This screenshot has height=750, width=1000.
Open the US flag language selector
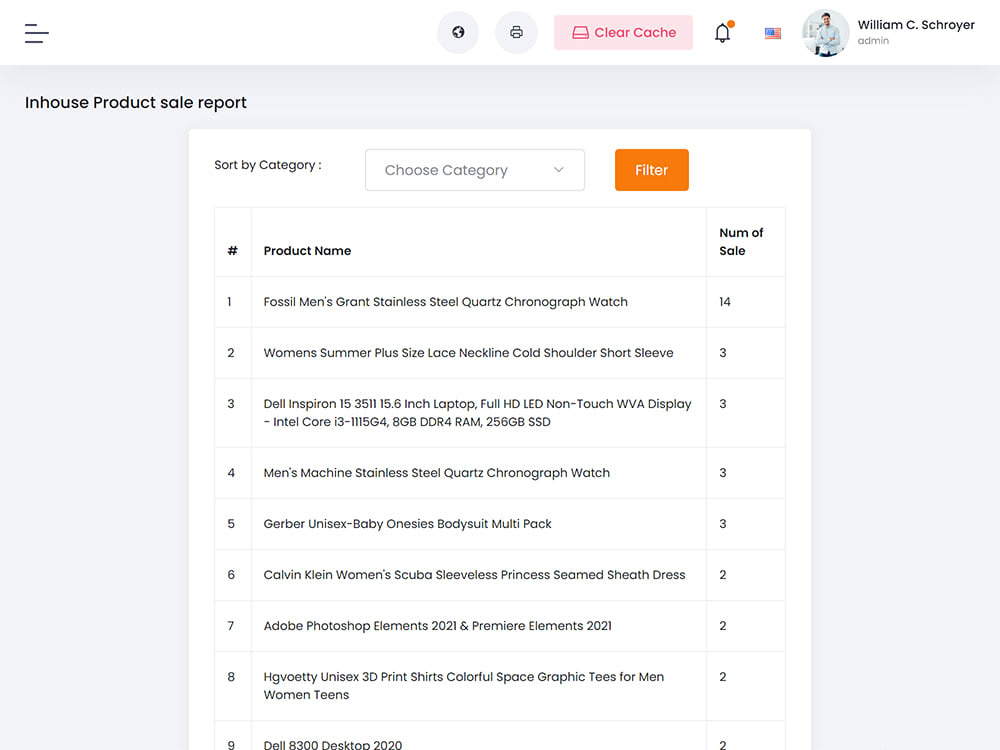(772, 33)
